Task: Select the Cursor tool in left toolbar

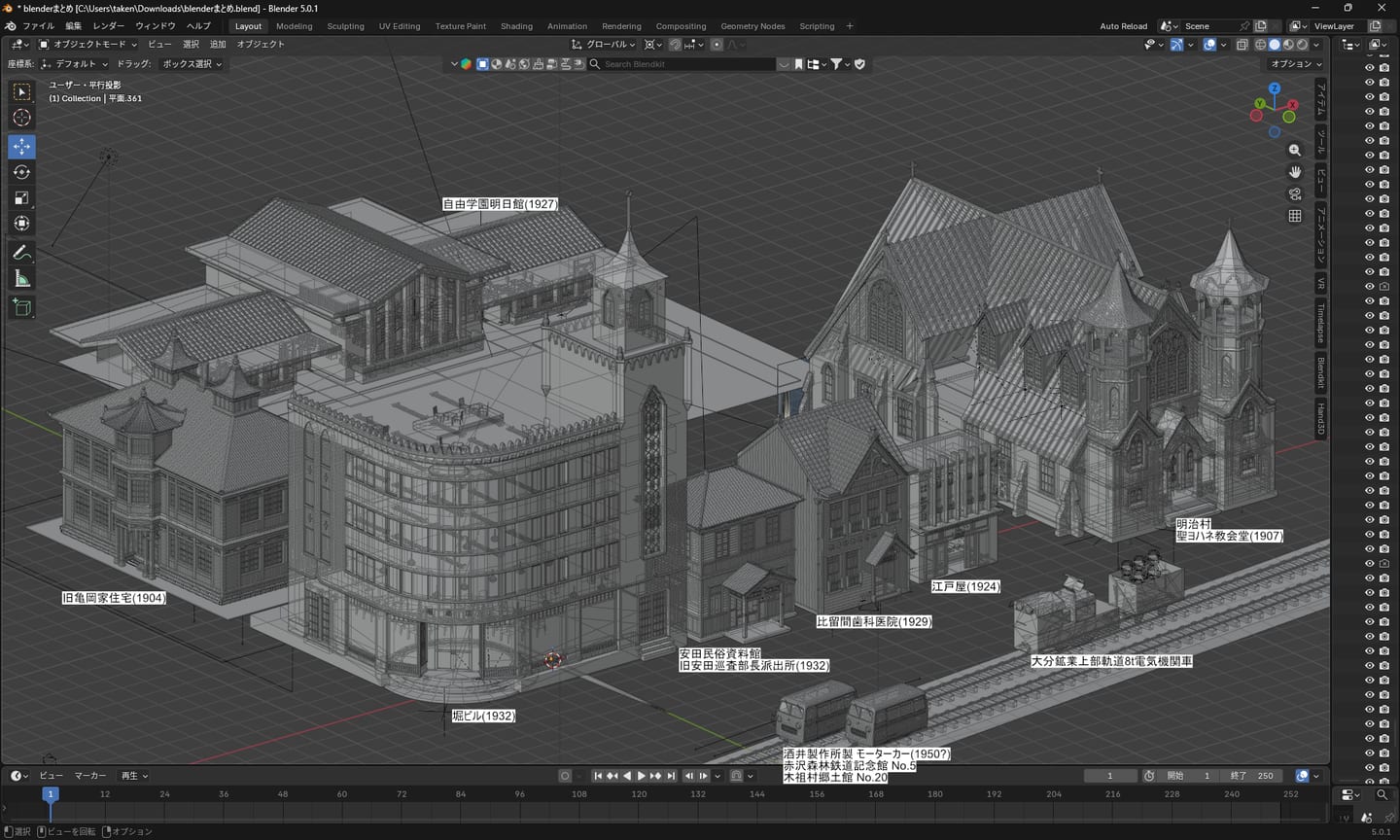Action: [21, 118]
